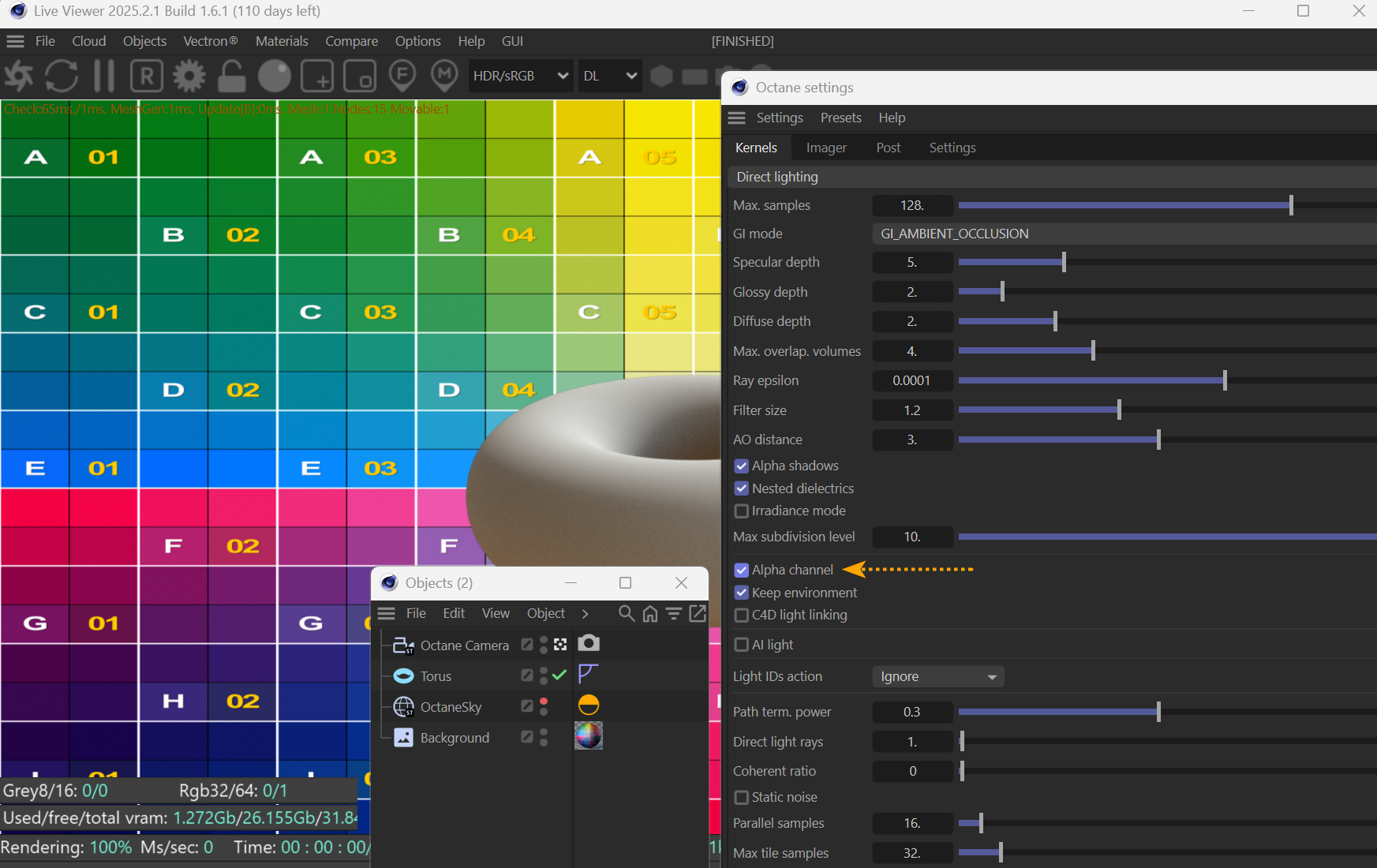
Task: Open Octane settings via the gear icon
Action: point(189,76)
